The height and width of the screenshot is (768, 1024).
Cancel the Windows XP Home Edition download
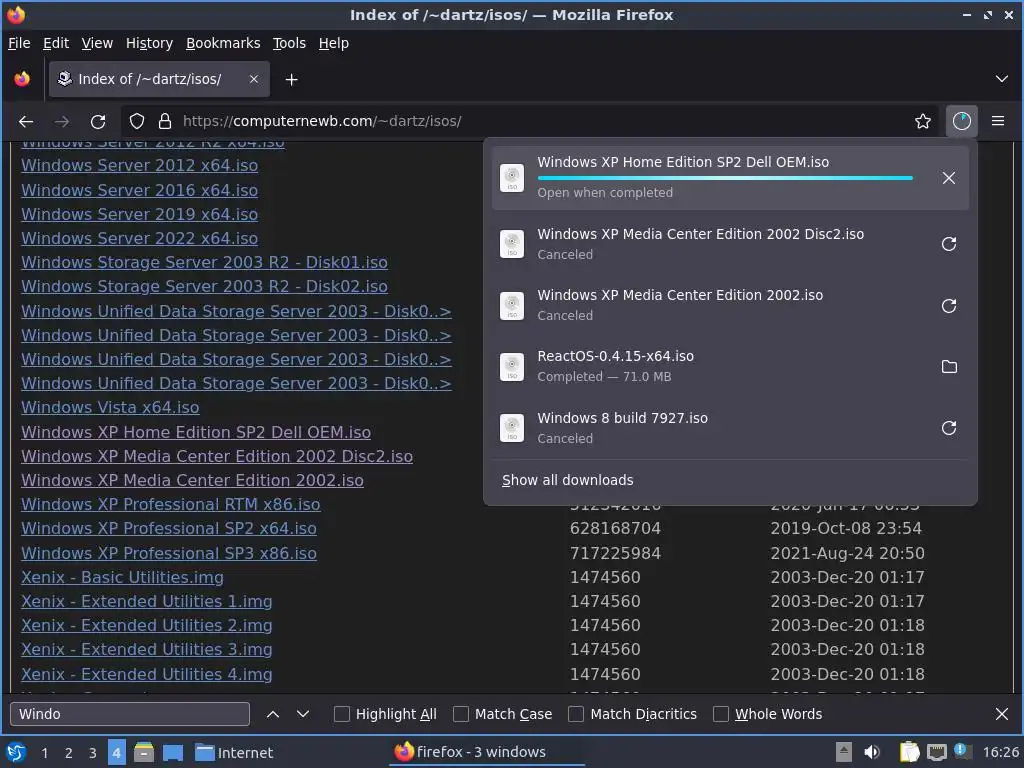(x=948, y=178)
